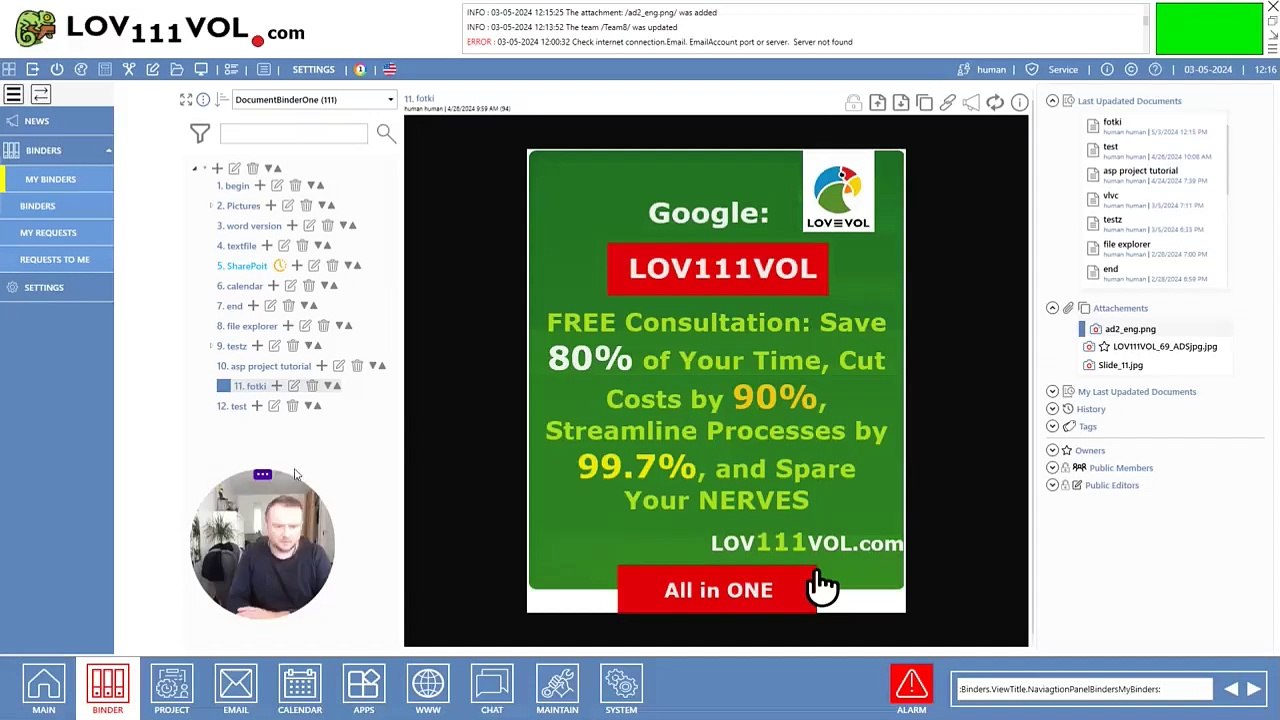Open the NEWS sidebar item

(57, 121)
